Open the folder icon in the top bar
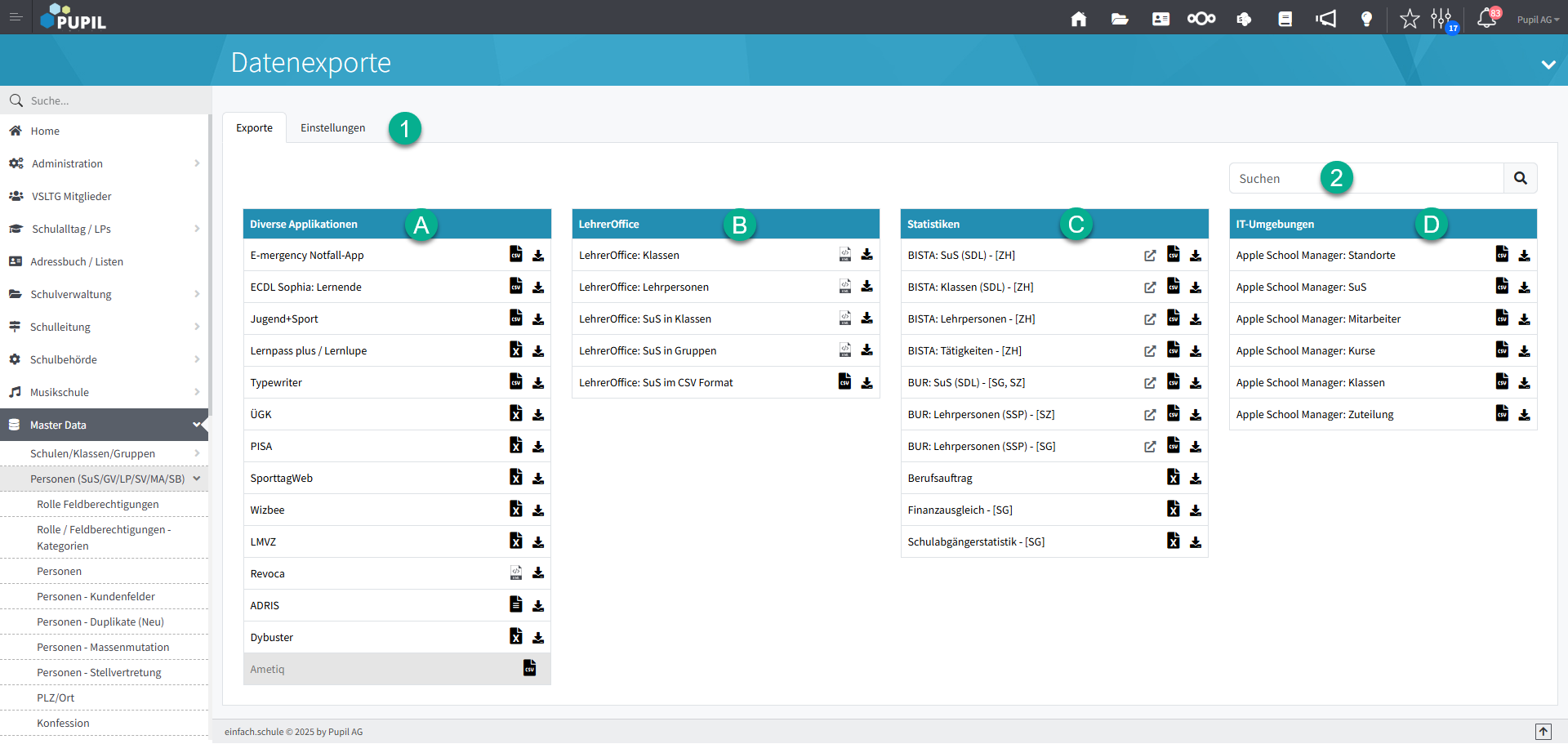The width and height of the screenshot is (1568, 744). [1120, 19]
